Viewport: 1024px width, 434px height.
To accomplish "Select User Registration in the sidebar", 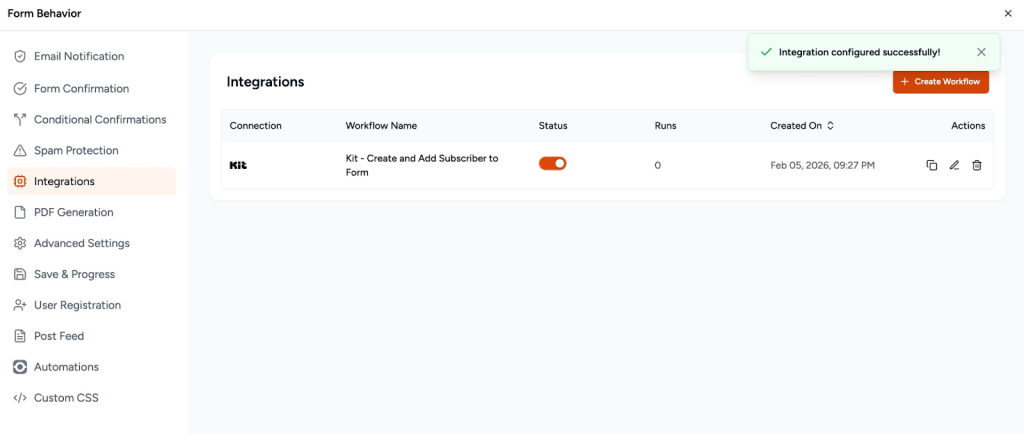I will [x=77, y=305].
